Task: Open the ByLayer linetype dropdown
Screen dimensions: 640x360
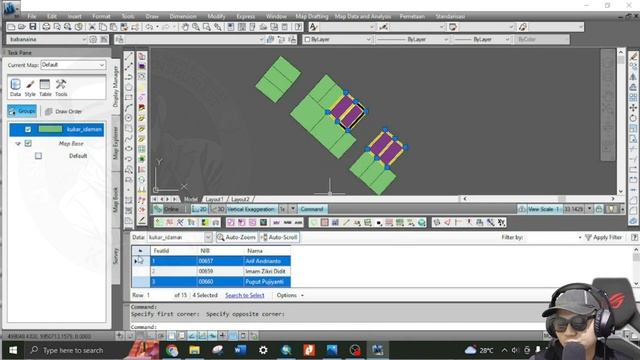Action: click(x=445, y=39)
